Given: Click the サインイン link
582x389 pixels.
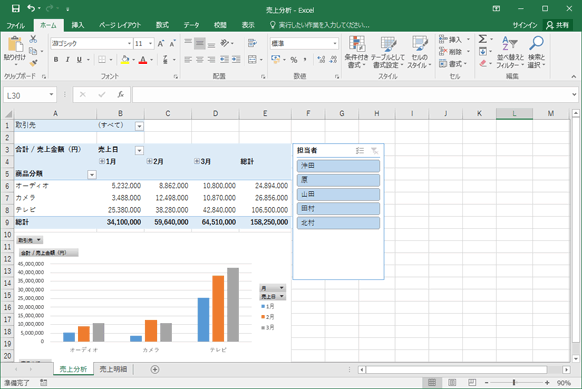Looking at the screenshot, I should 525,25.
